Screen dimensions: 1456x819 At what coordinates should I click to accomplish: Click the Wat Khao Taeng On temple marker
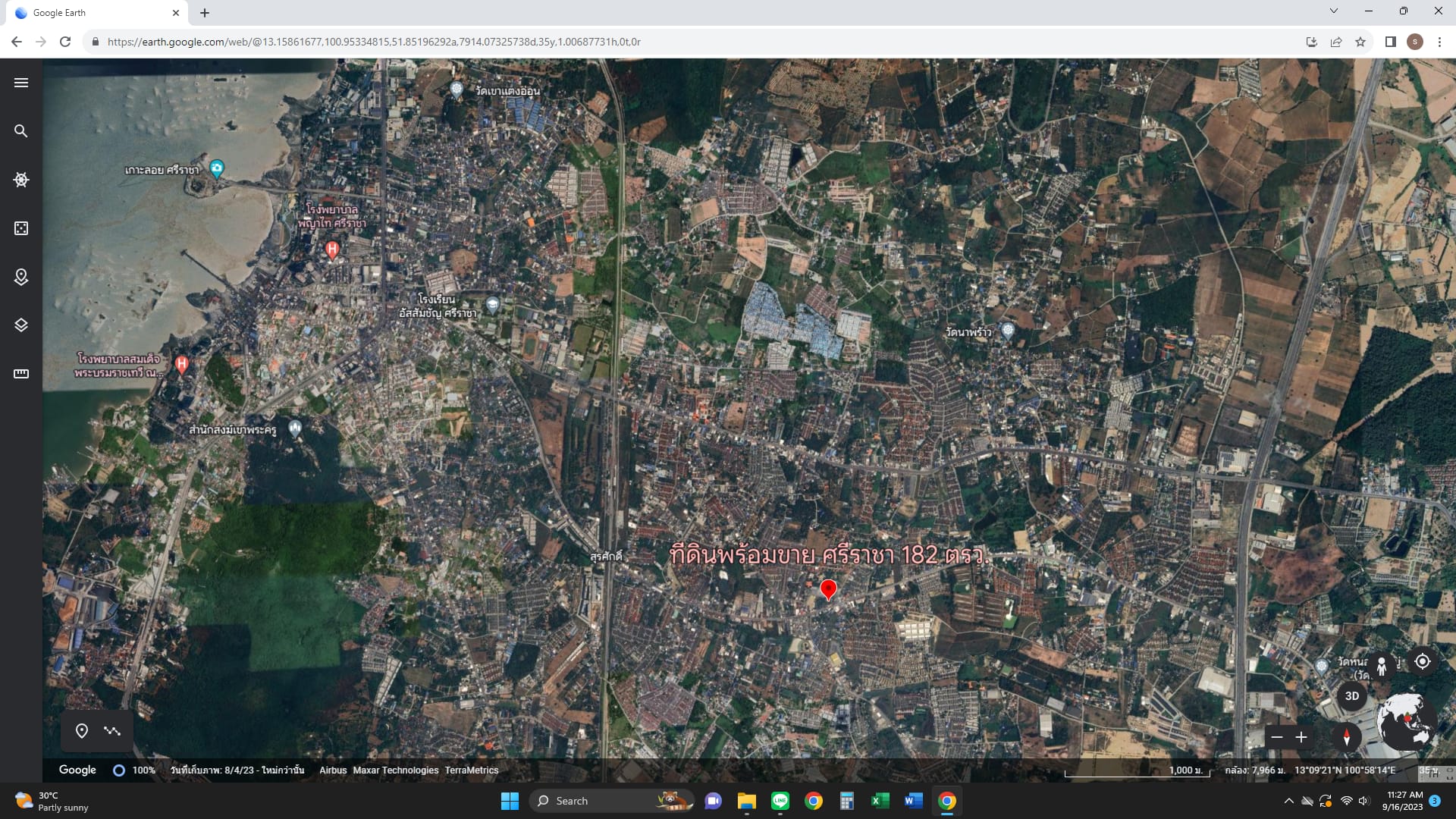tap(457, 89)
